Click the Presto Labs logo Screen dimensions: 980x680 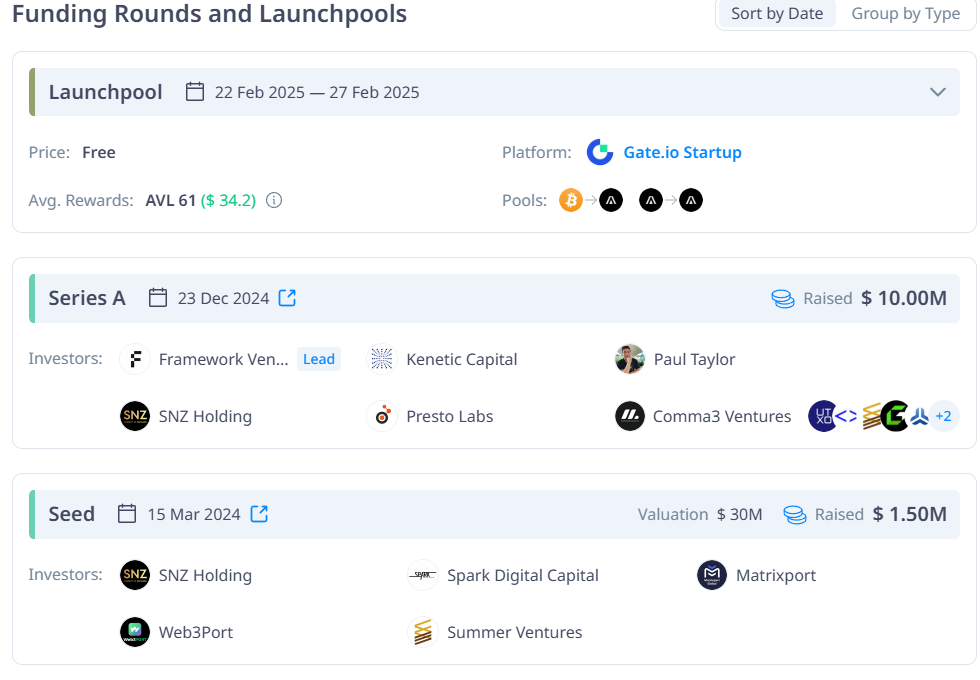point(382,416)
